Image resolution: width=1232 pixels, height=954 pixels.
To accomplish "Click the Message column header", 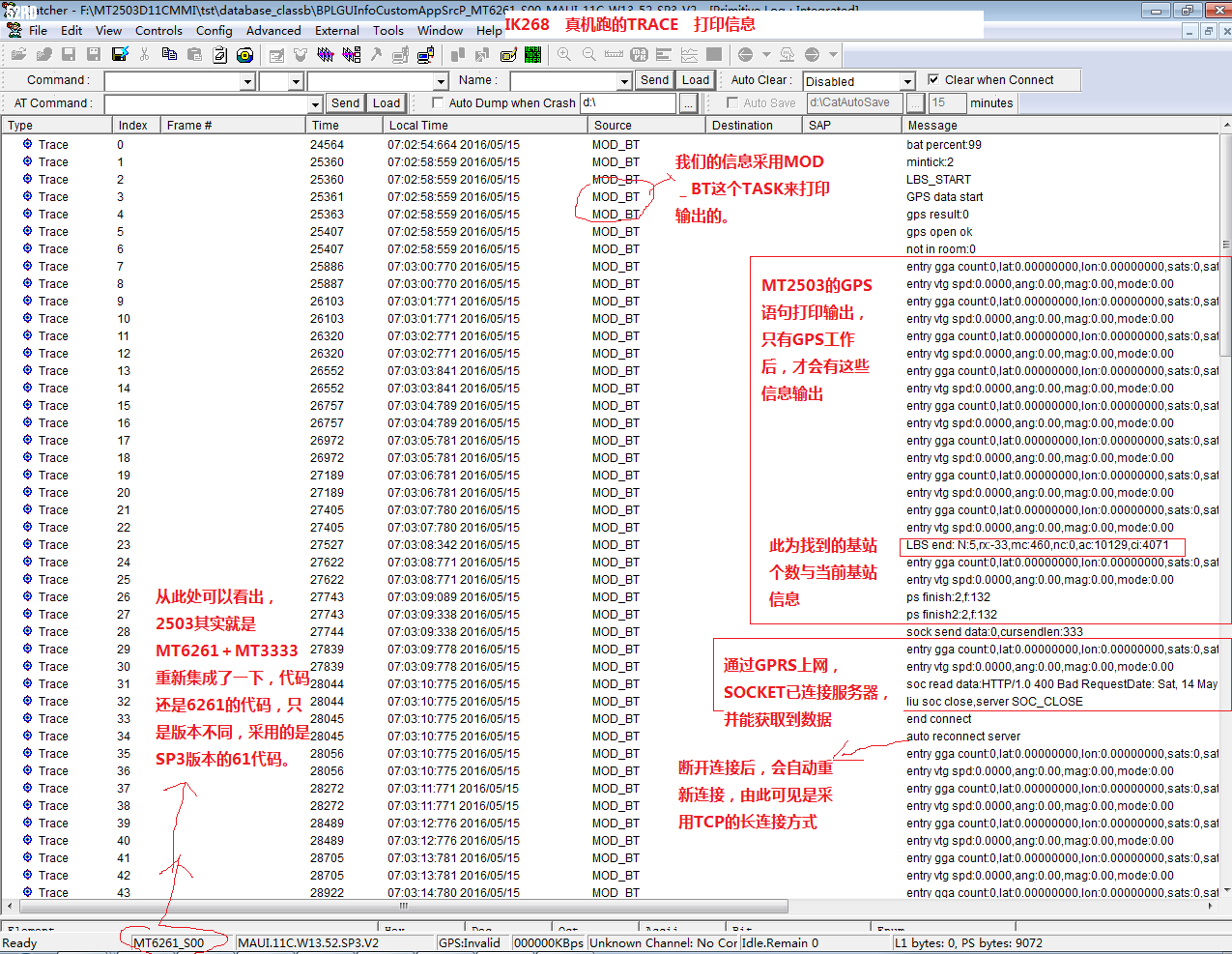I will click(x=1060, y=125).
